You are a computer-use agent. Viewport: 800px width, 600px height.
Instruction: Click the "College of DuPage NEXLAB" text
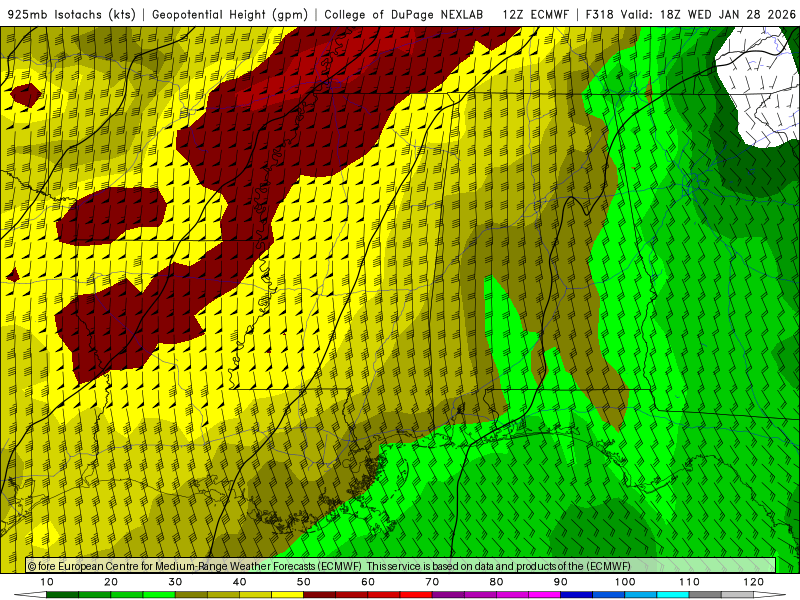404,14
